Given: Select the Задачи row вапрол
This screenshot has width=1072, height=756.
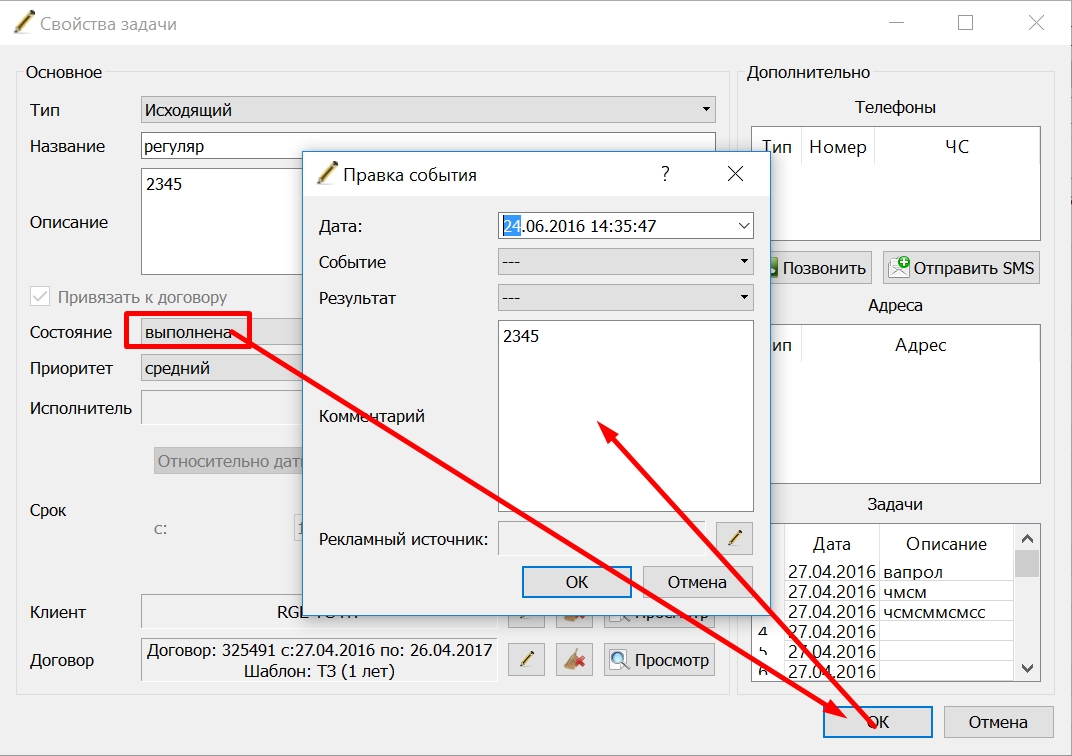Looking at the screenshot, I should pos(898,571).
